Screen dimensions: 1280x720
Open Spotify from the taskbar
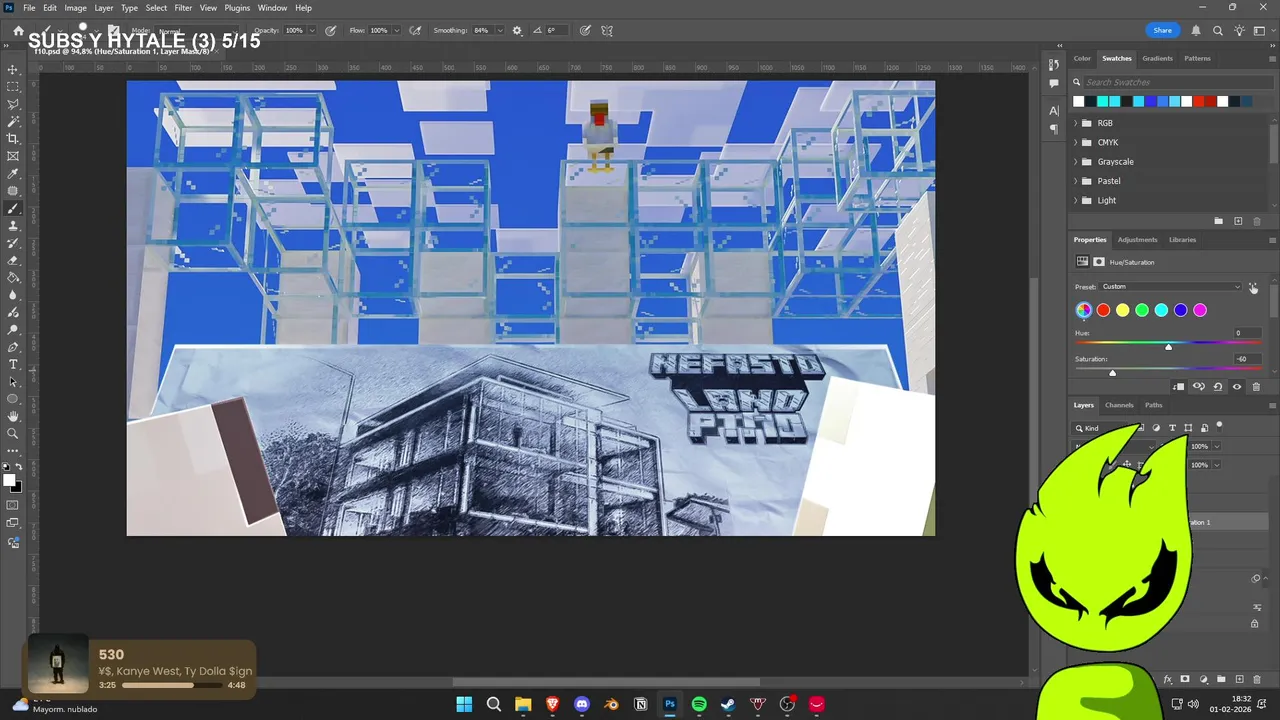point(699,704)
